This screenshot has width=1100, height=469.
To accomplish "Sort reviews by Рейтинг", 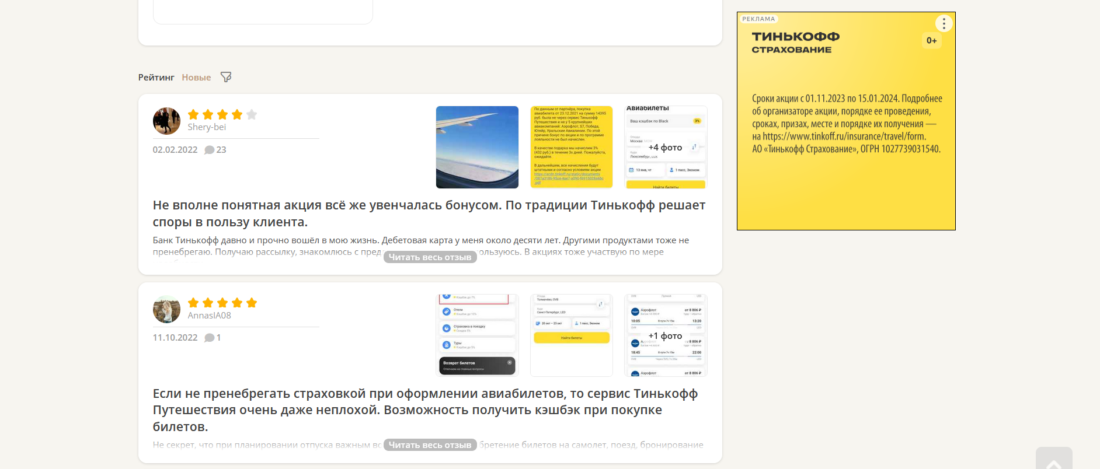I will pyautogui.click(x=156, y=77).
